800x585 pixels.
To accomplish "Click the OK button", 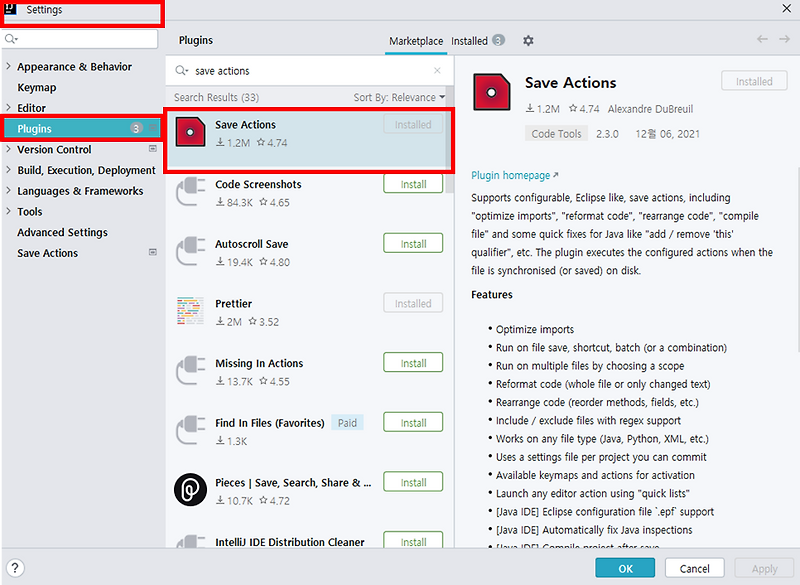I will [x=625, y=567].
